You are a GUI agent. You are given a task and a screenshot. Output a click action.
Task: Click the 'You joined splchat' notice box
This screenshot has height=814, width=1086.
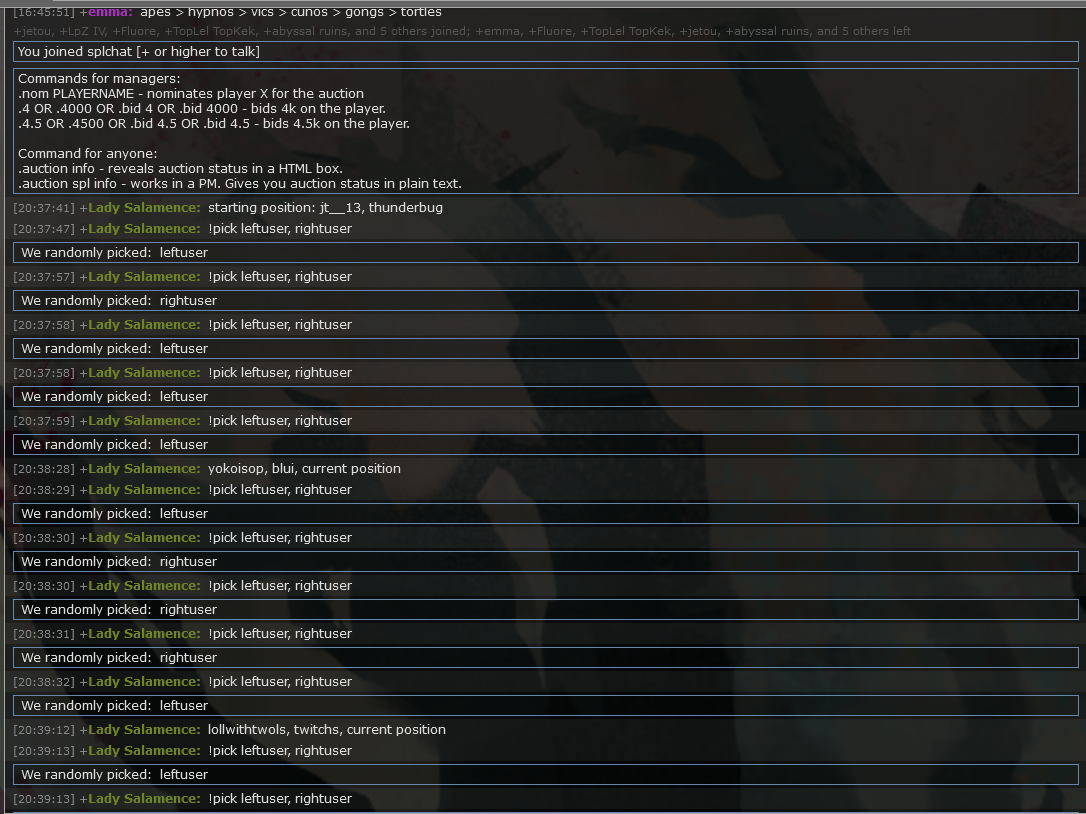coord(546,51)
